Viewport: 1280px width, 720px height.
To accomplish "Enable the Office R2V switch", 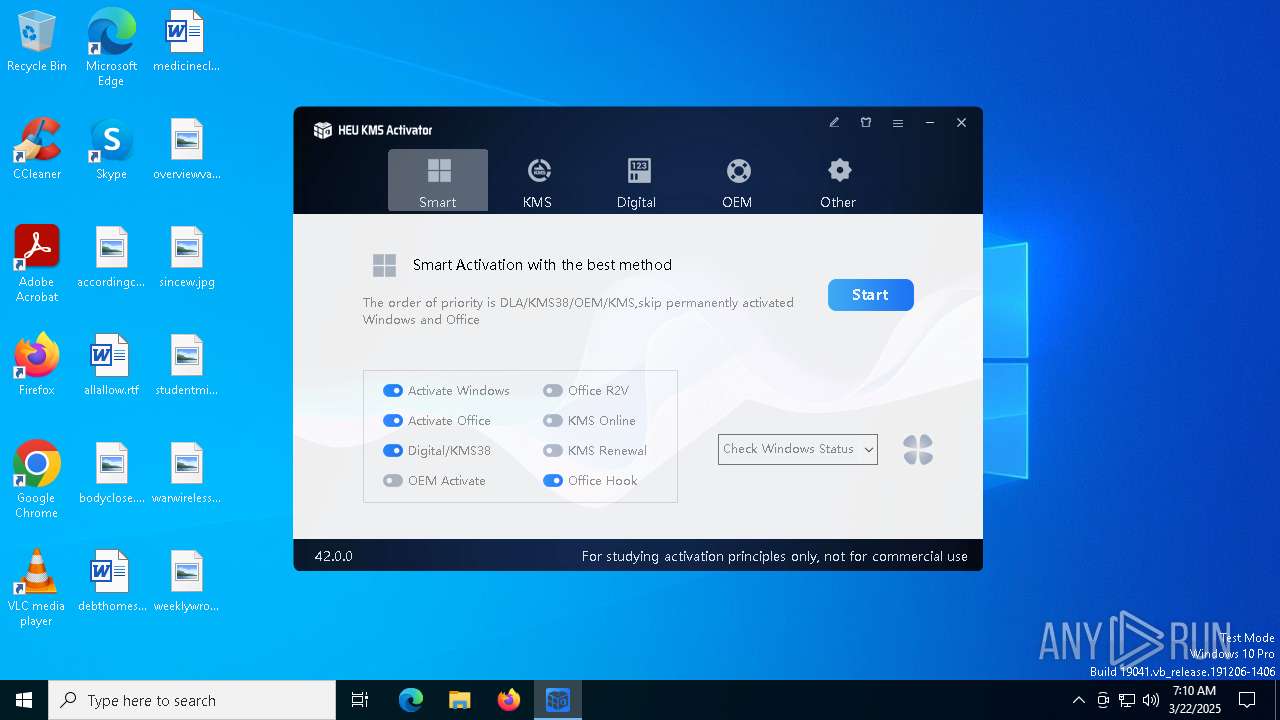I will (x=553, y=391).
